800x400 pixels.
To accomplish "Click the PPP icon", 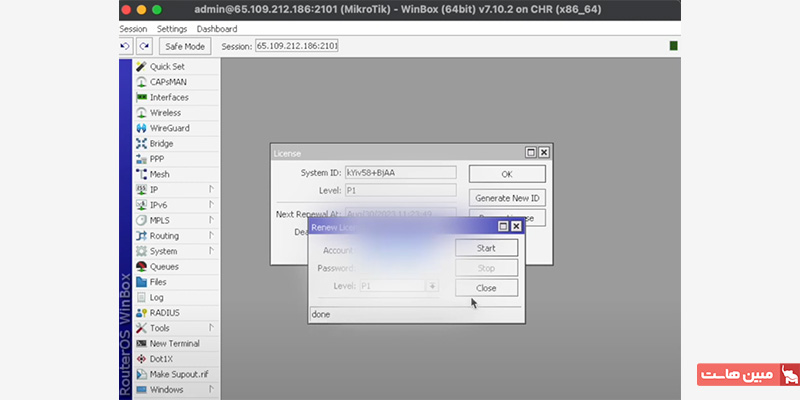I will [141, 159].
